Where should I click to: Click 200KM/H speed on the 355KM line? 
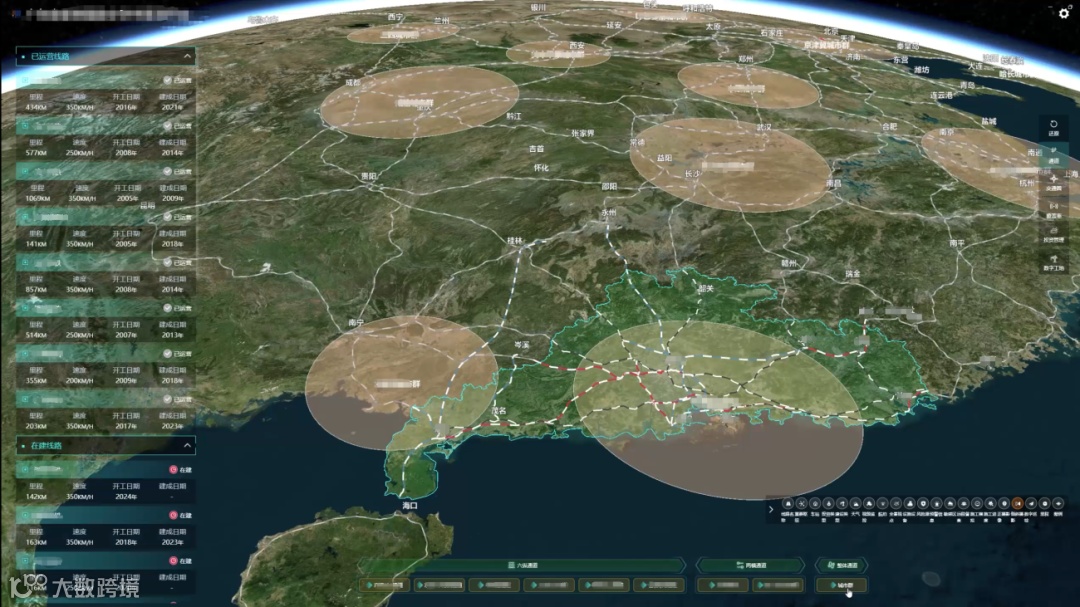point(80,380)
